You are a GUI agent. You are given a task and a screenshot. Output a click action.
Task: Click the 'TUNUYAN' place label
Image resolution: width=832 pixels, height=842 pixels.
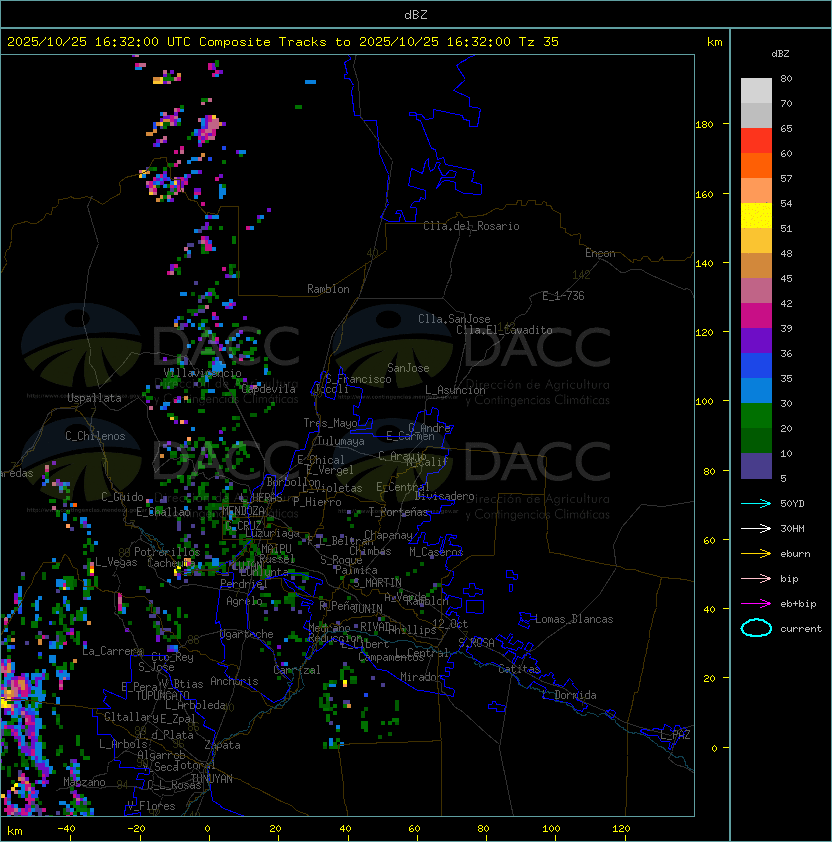click(x=212, y=779)
